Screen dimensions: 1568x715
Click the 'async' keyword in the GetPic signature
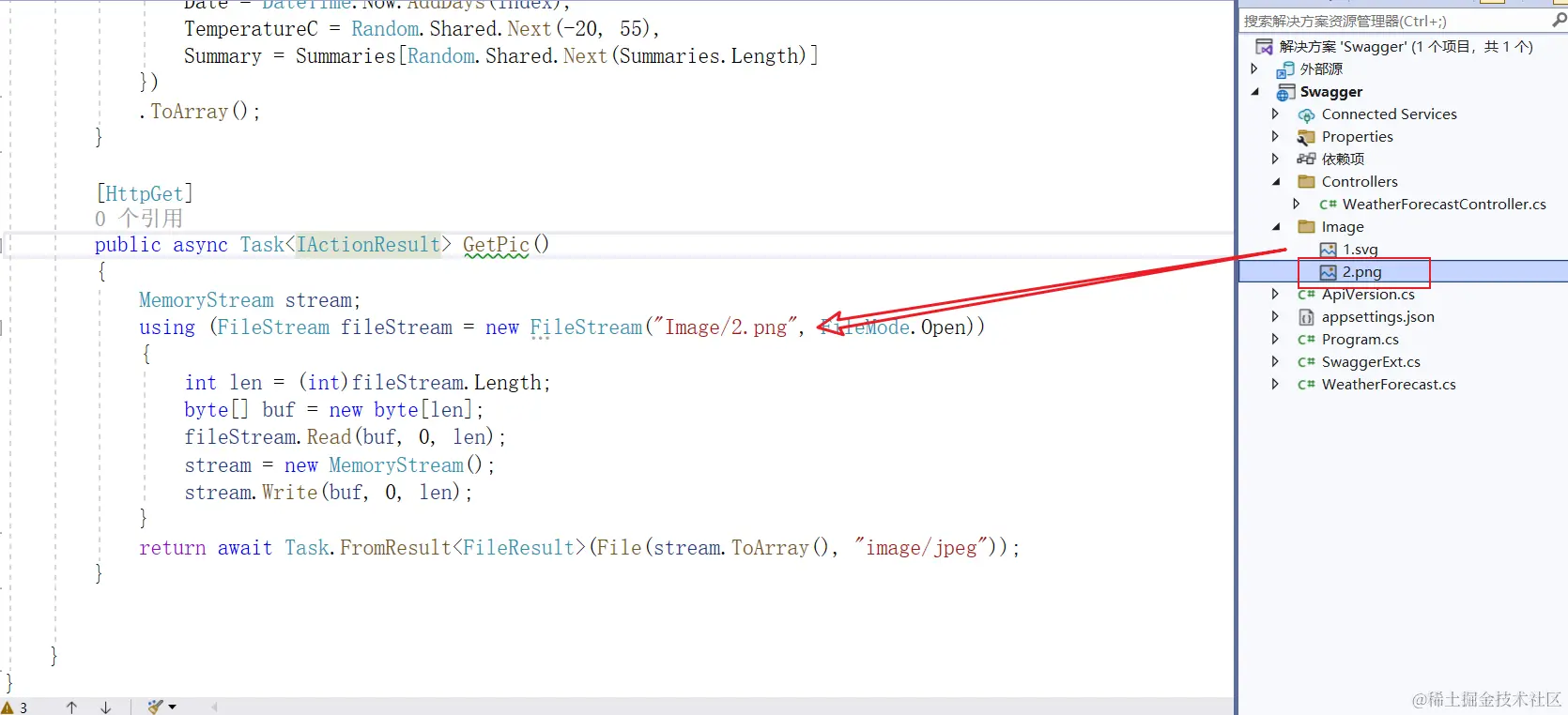pos(200,245)
